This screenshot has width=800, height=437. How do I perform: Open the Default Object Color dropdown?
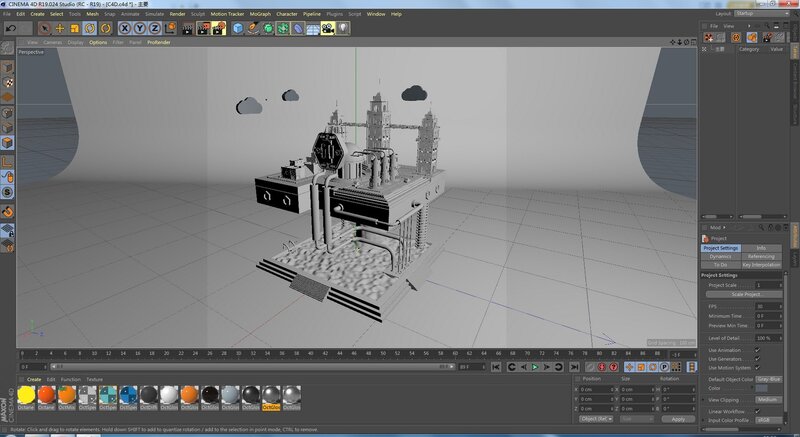pyautogui.click(x=769, y=379)
